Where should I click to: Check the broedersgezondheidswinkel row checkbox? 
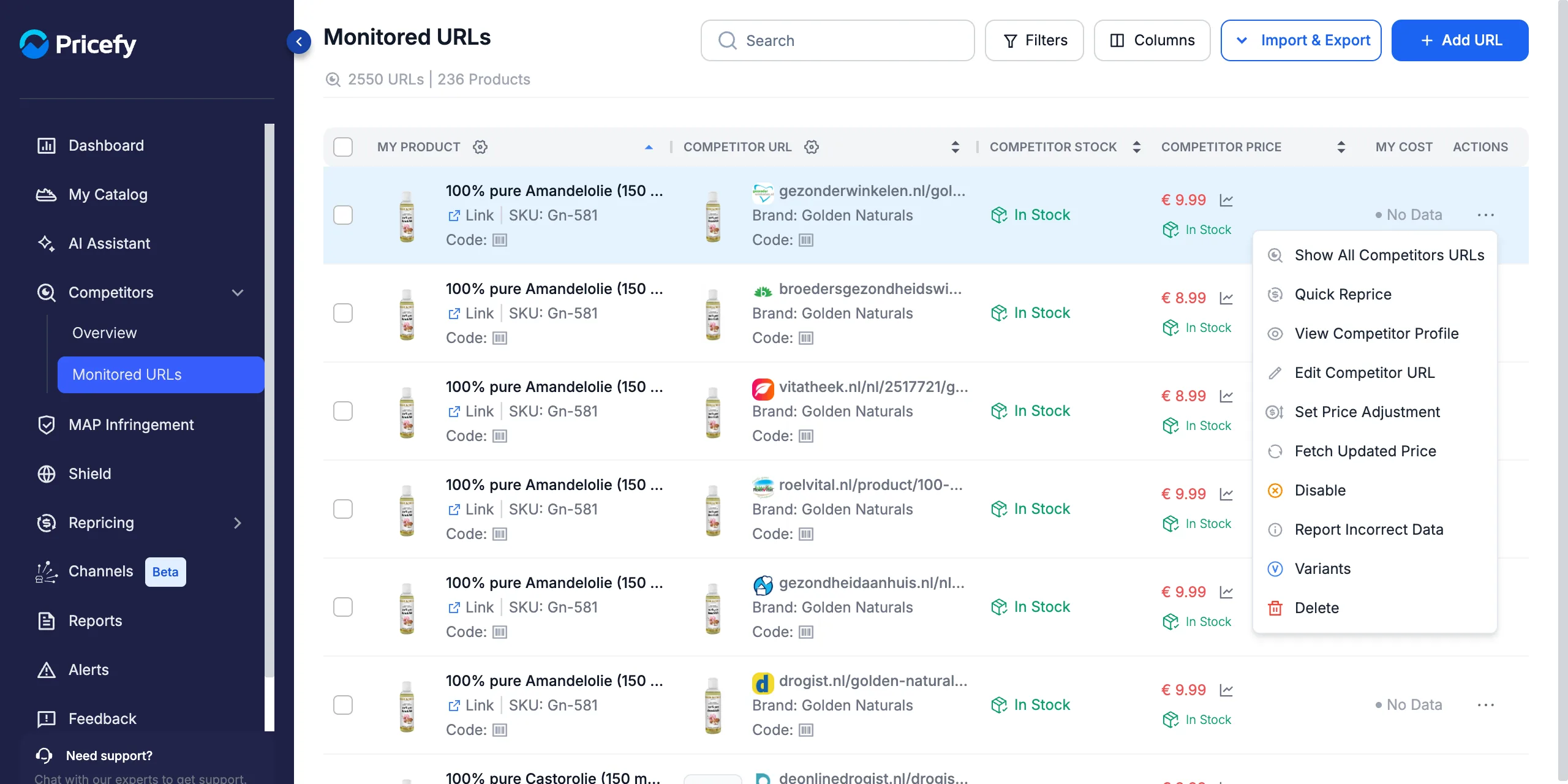(x=343, y=313)
